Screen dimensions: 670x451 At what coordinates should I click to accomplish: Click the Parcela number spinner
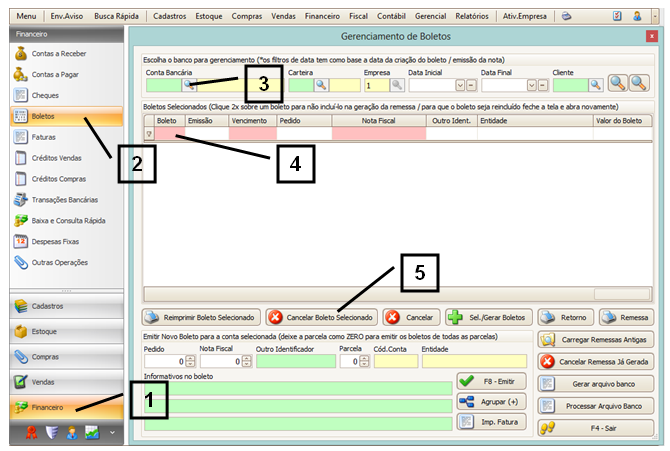pos(364,362)
